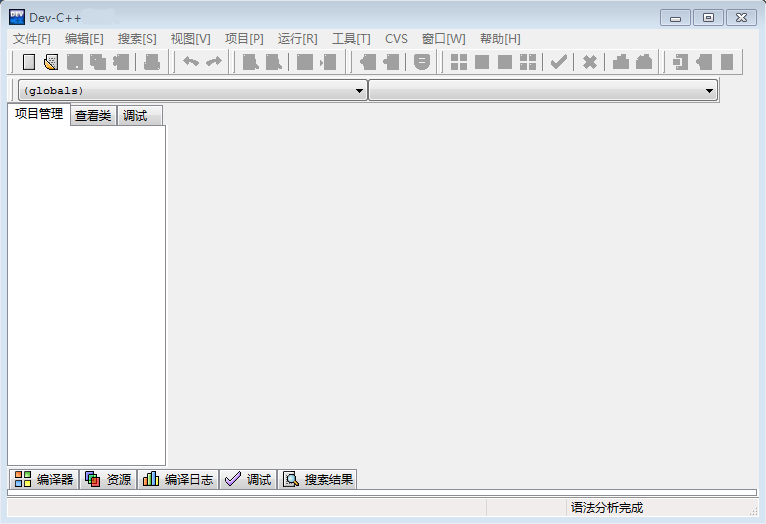
Task: Switch to the 查看类 side tab
Action: pos(93,116)
